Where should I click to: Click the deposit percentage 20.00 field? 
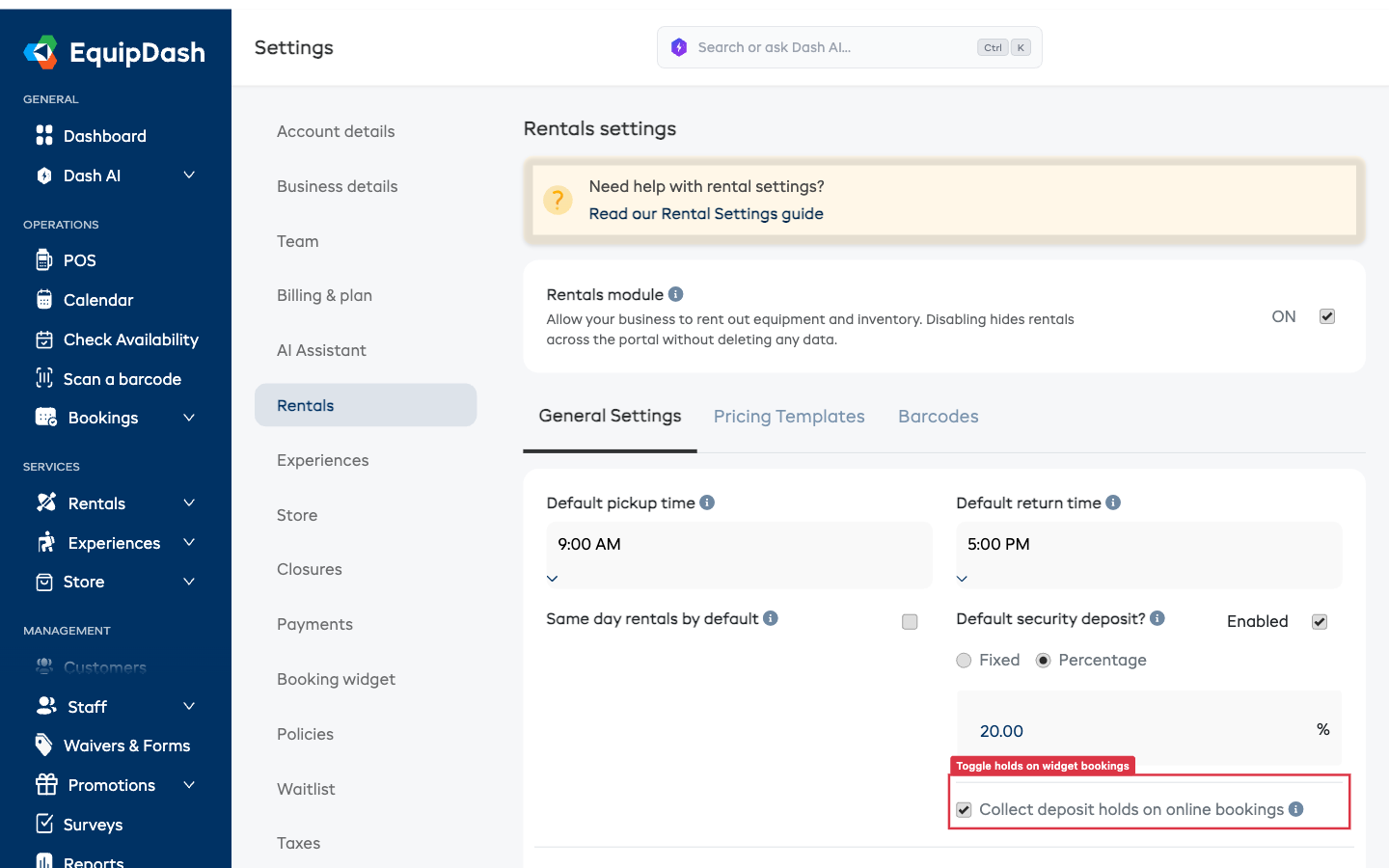(1149, 728)
